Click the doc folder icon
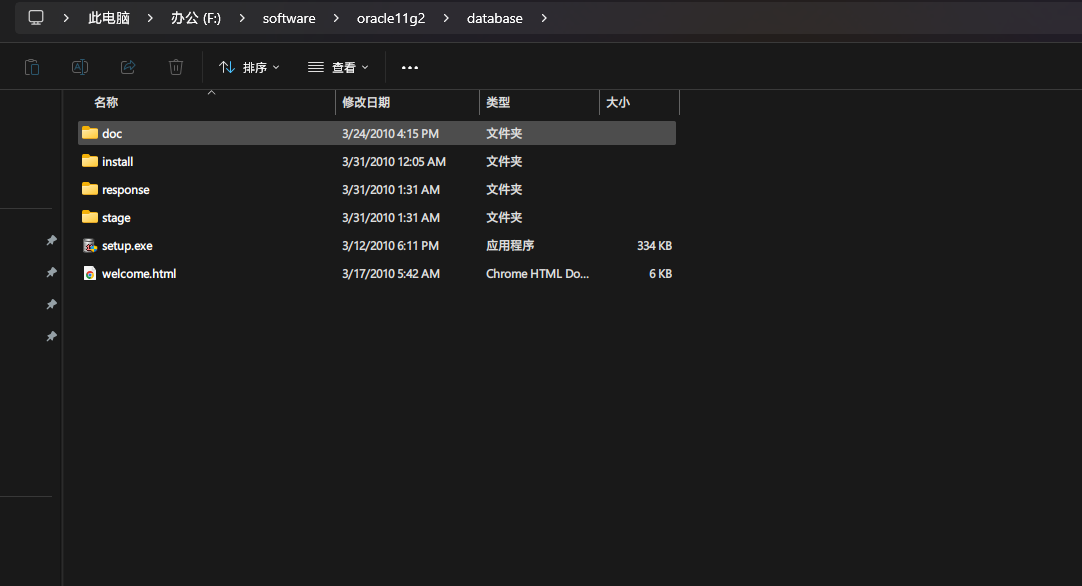The width and height of the screenshot is (1082, 586). point(90,133)
